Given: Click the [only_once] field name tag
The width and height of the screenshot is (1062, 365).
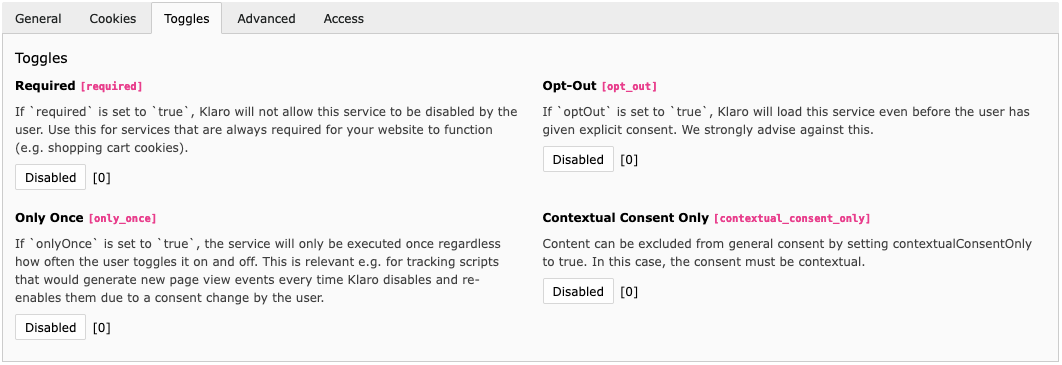Looking at the screenshot, I should click(123, 219).
